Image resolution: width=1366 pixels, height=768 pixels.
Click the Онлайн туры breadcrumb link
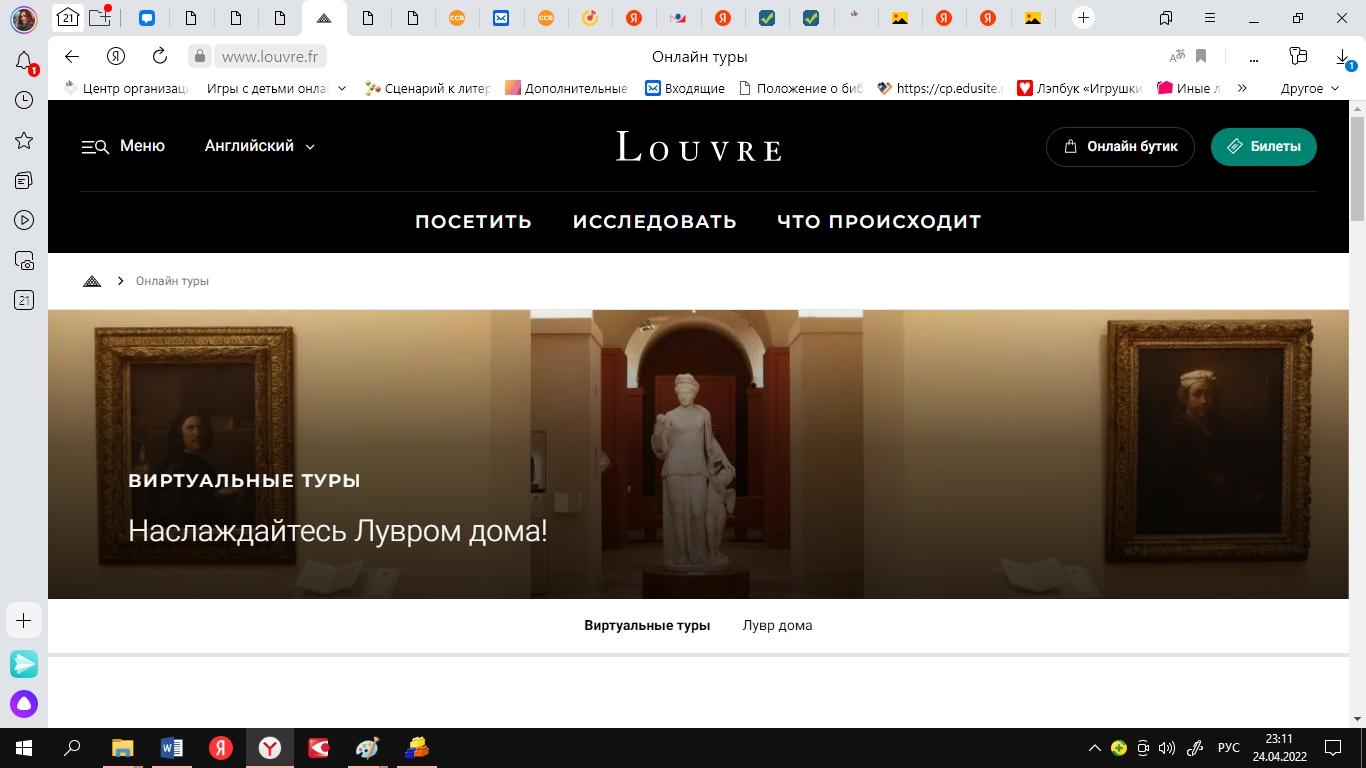(x=173, y=281)
